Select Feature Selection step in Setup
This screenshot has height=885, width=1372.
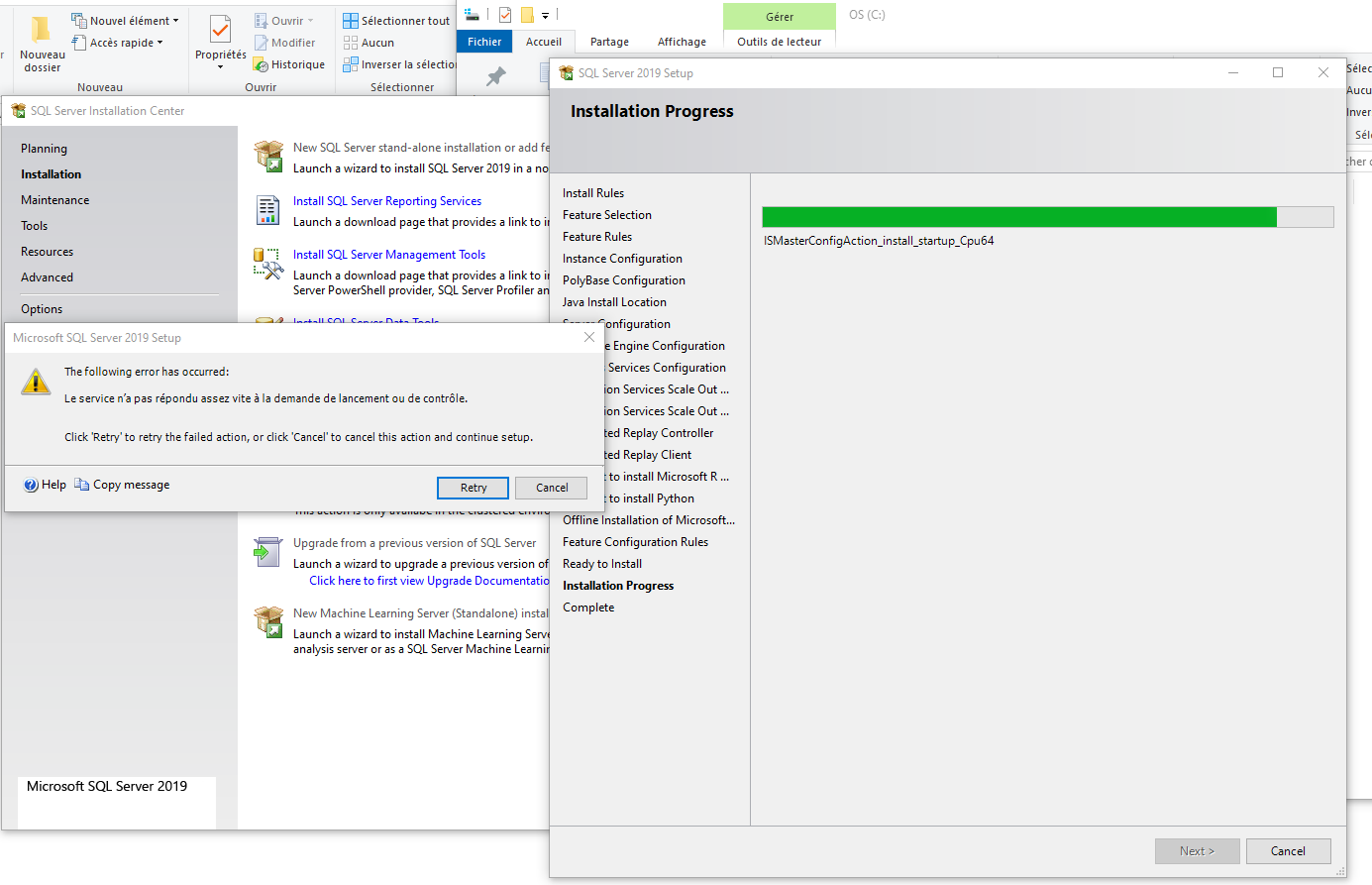click(607, 215)
